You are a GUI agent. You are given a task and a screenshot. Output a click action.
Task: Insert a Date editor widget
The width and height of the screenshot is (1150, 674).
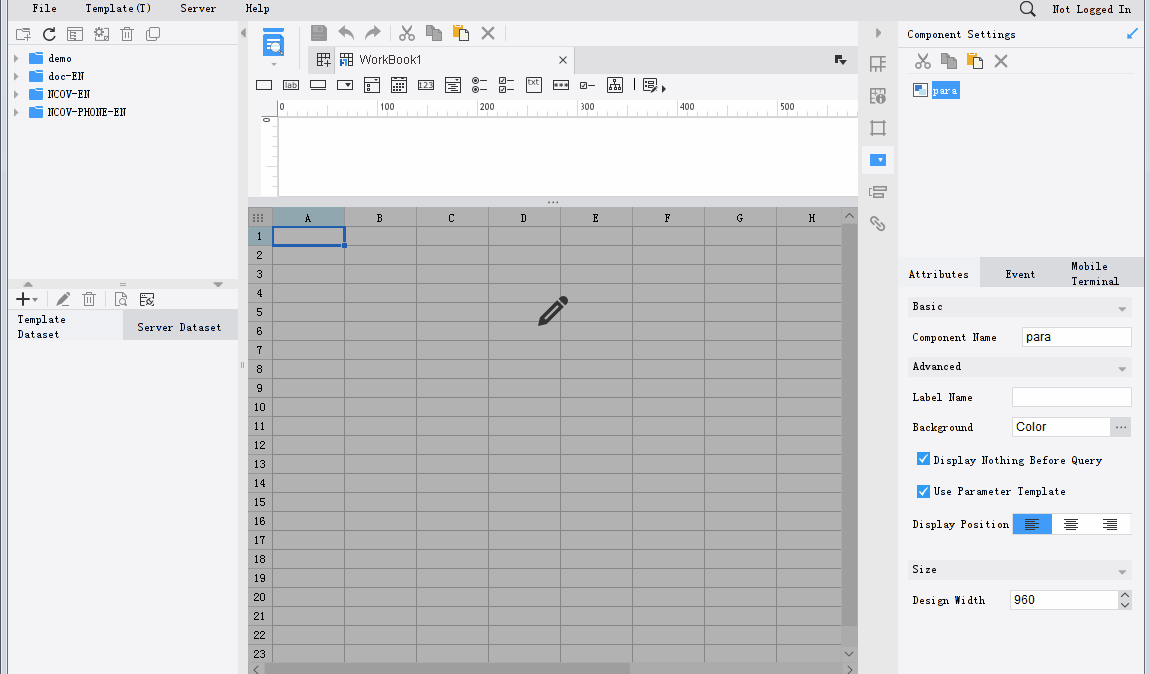398,85
